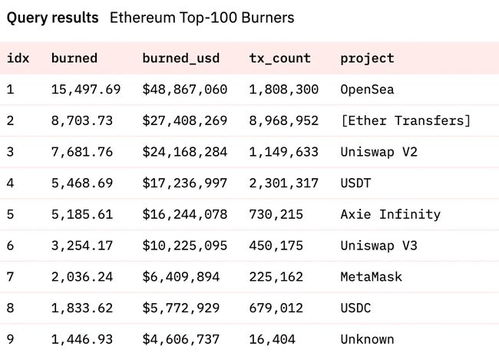
Task: Select the 8,968,952 tx_count value
Action: click(284, 121)
